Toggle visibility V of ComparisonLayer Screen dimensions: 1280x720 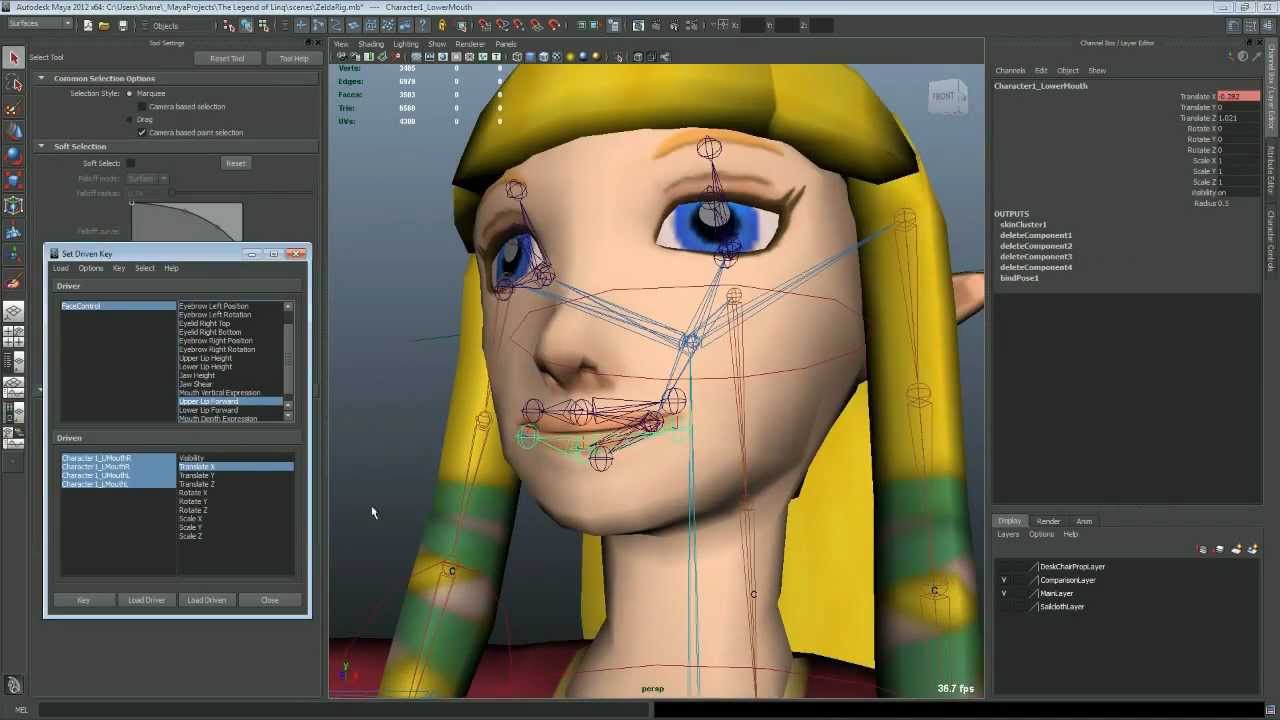[x=1004, y=580]
